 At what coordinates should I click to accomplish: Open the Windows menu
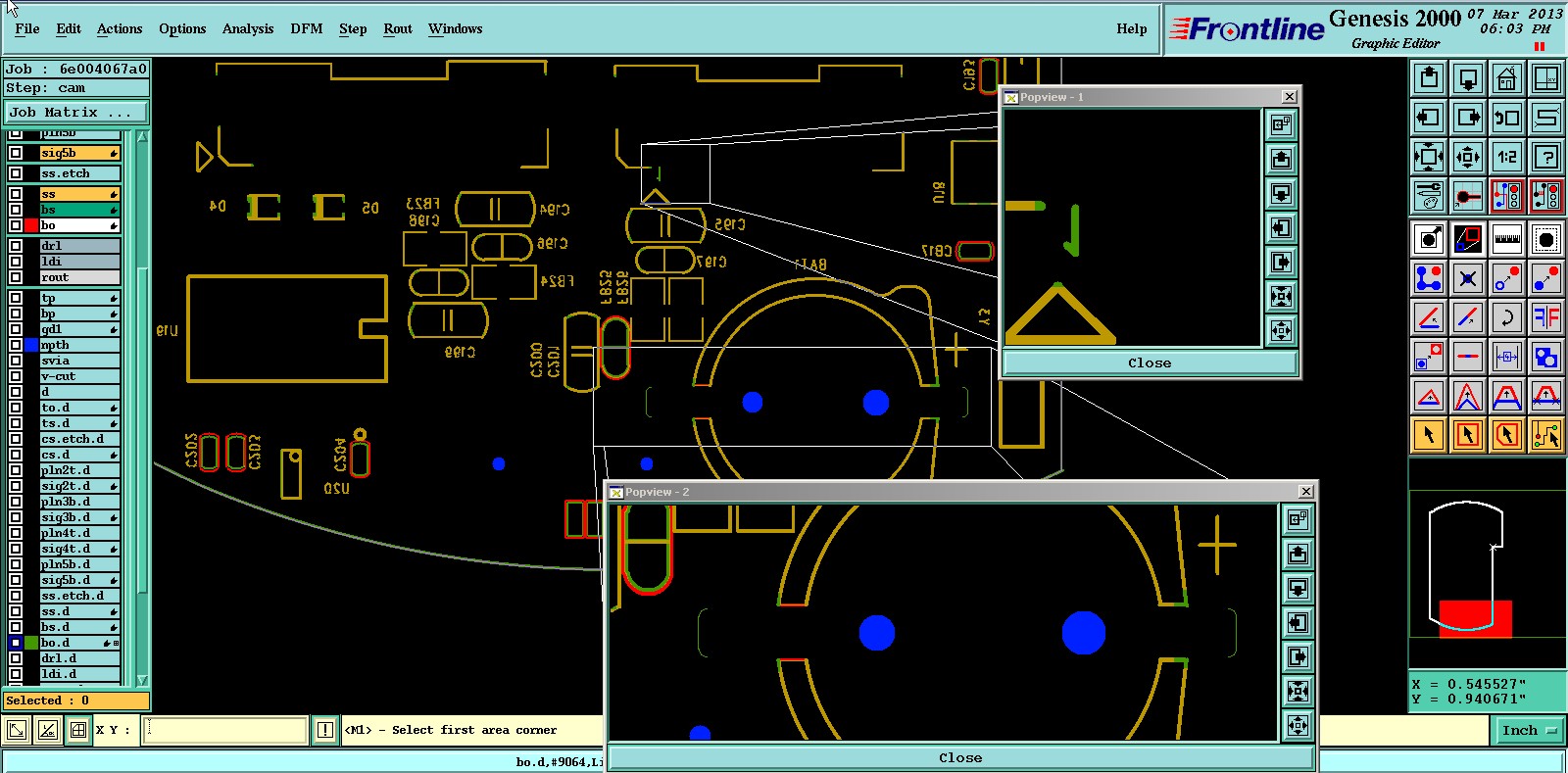coord(456,29)
